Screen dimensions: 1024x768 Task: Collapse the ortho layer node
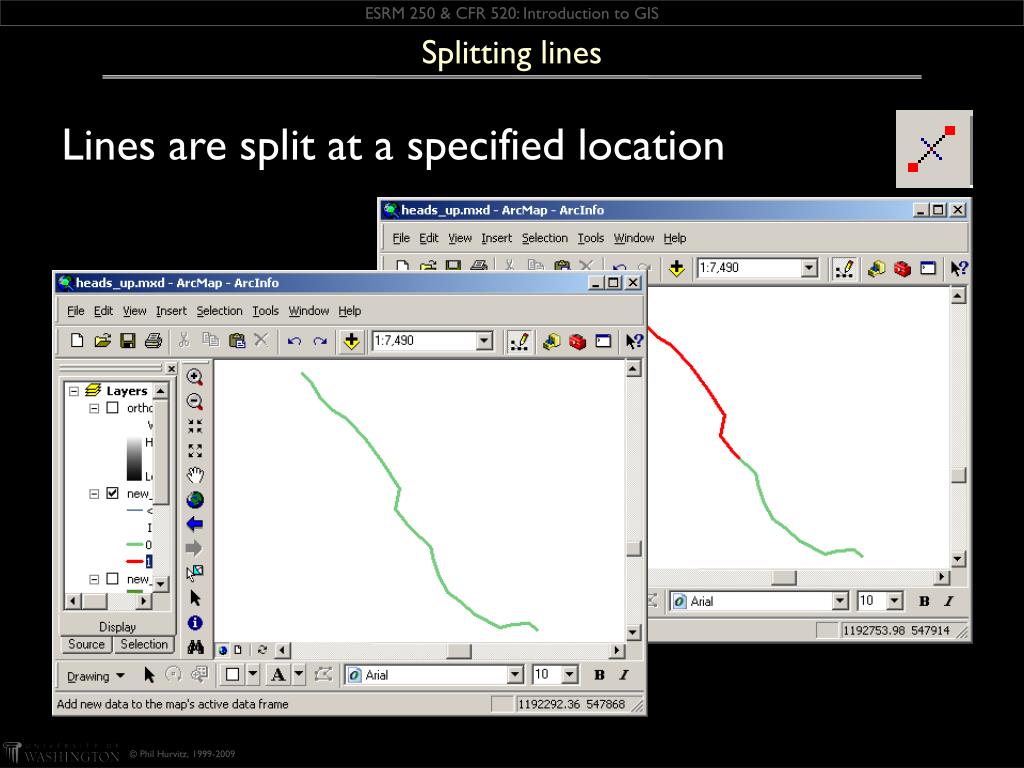tap(94, 408)
